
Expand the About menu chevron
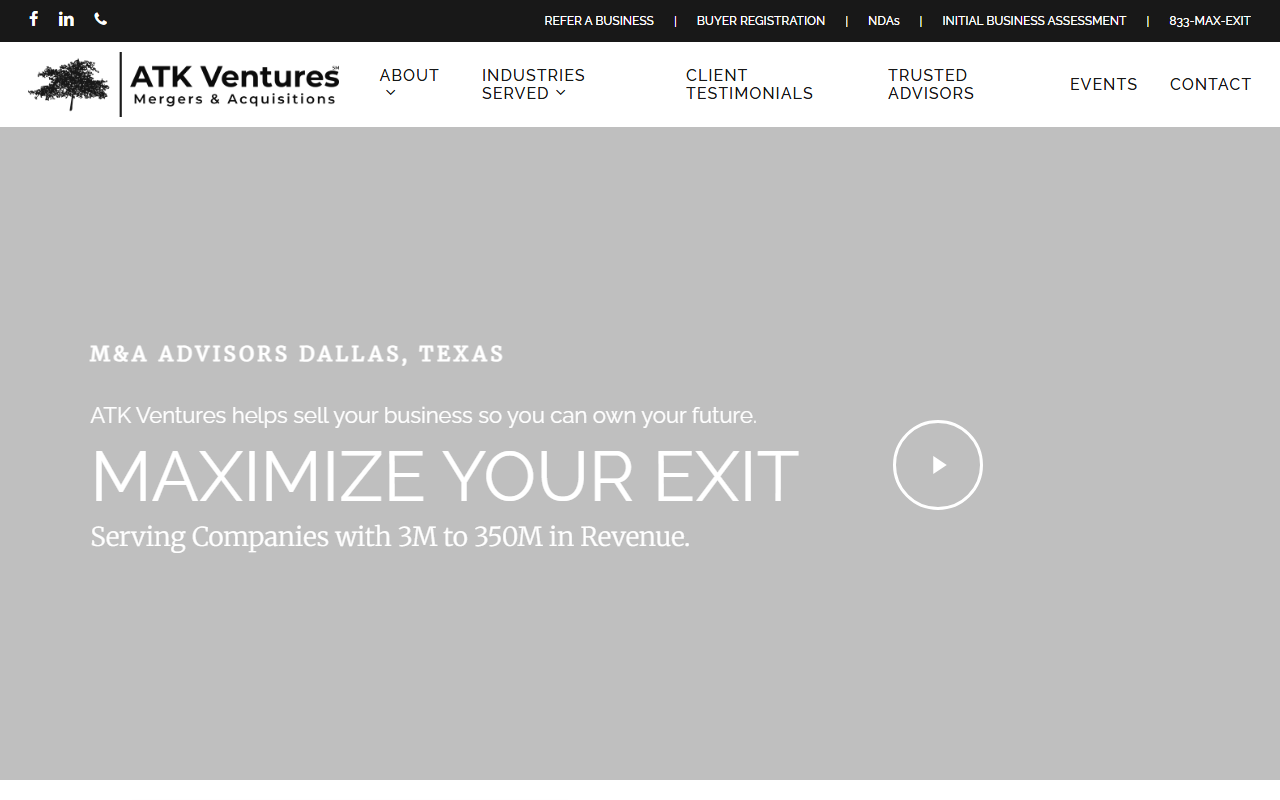pos(390,93)
